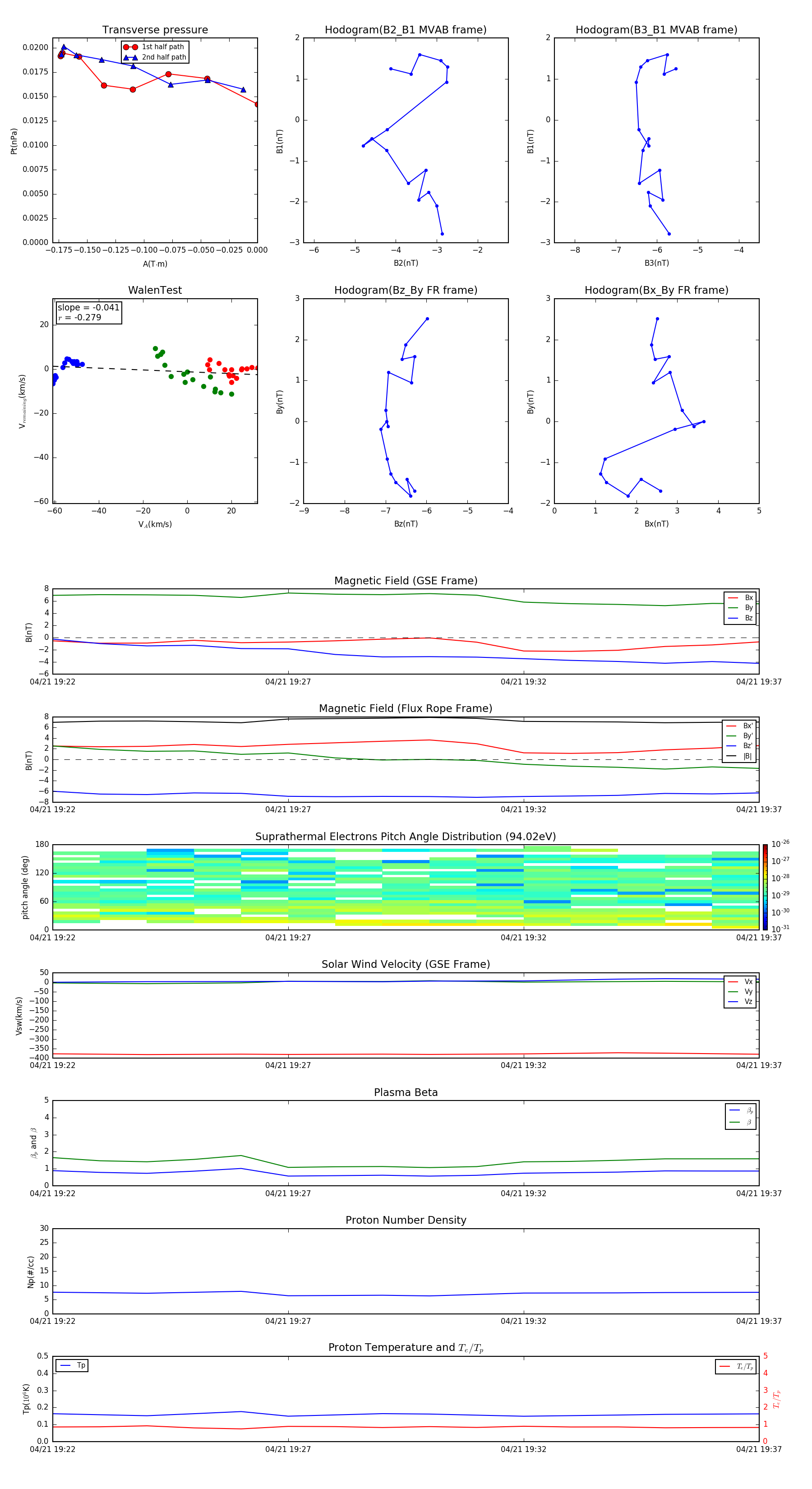Select the Vy legend entry in velocity plot

740,992
